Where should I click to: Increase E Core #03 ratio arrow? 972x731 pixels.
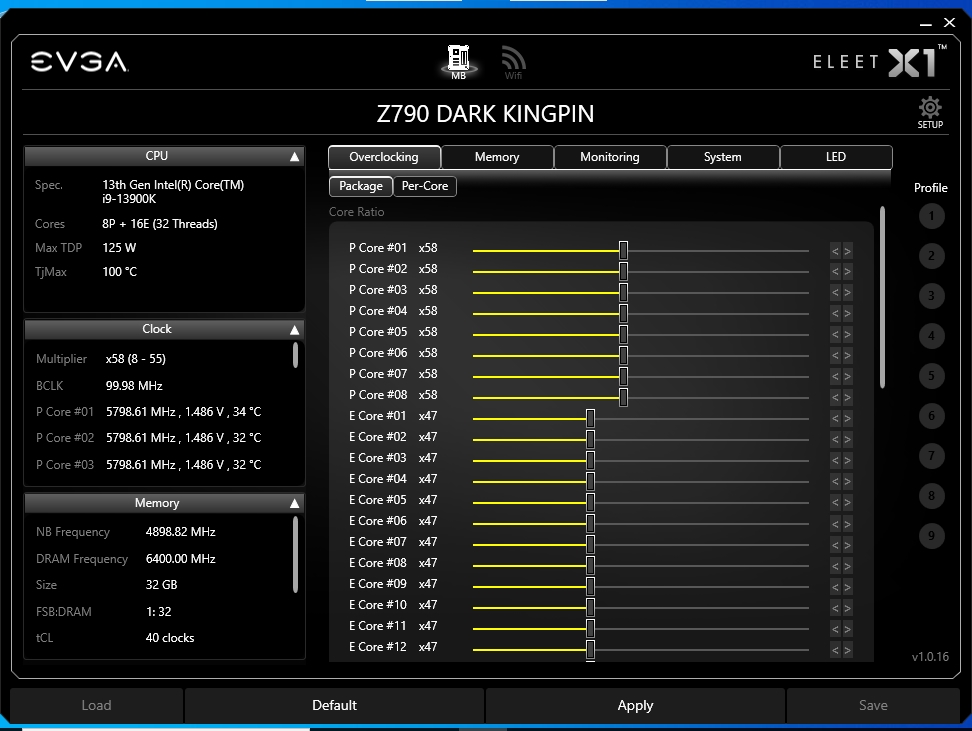tap(847, 461)
